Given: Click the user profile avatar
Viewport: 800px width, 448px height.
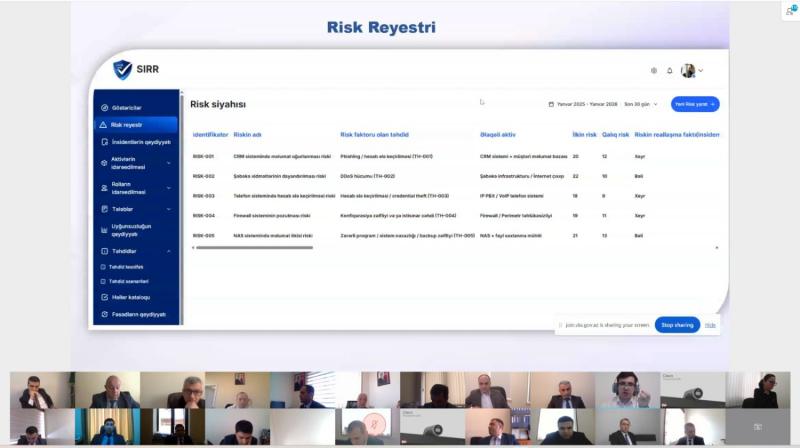Looking at the screenshot, I should pyautogui.click(x=688, y=71).
